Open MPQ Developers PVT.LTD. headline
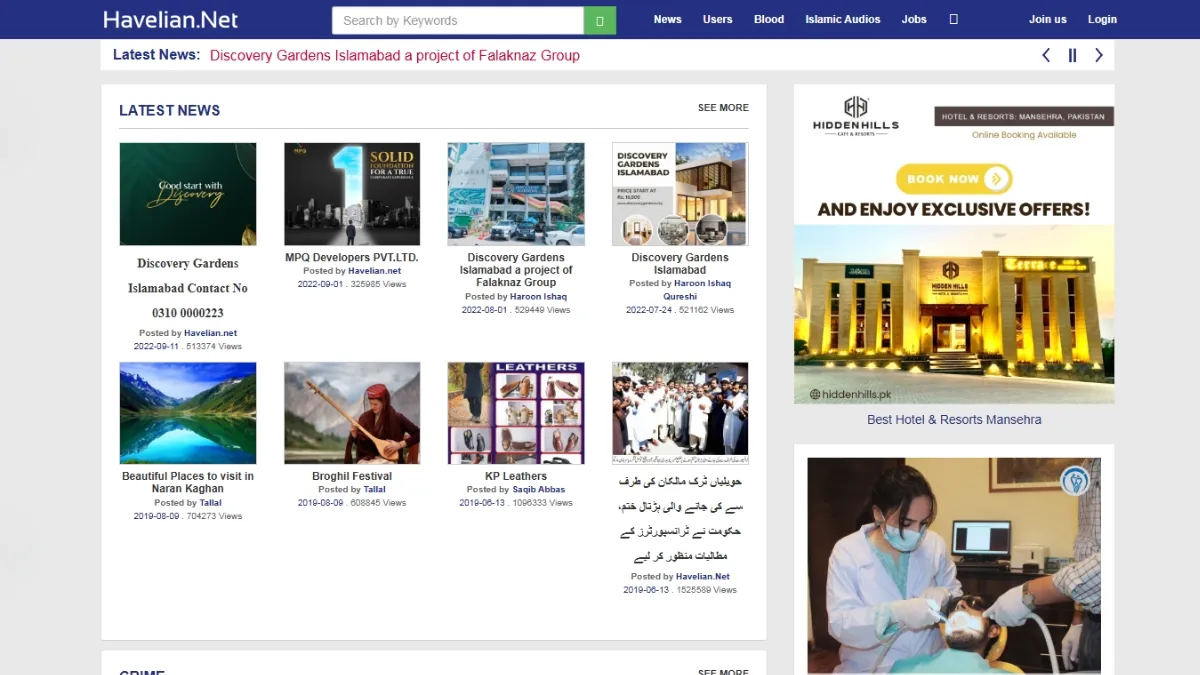 352,258
